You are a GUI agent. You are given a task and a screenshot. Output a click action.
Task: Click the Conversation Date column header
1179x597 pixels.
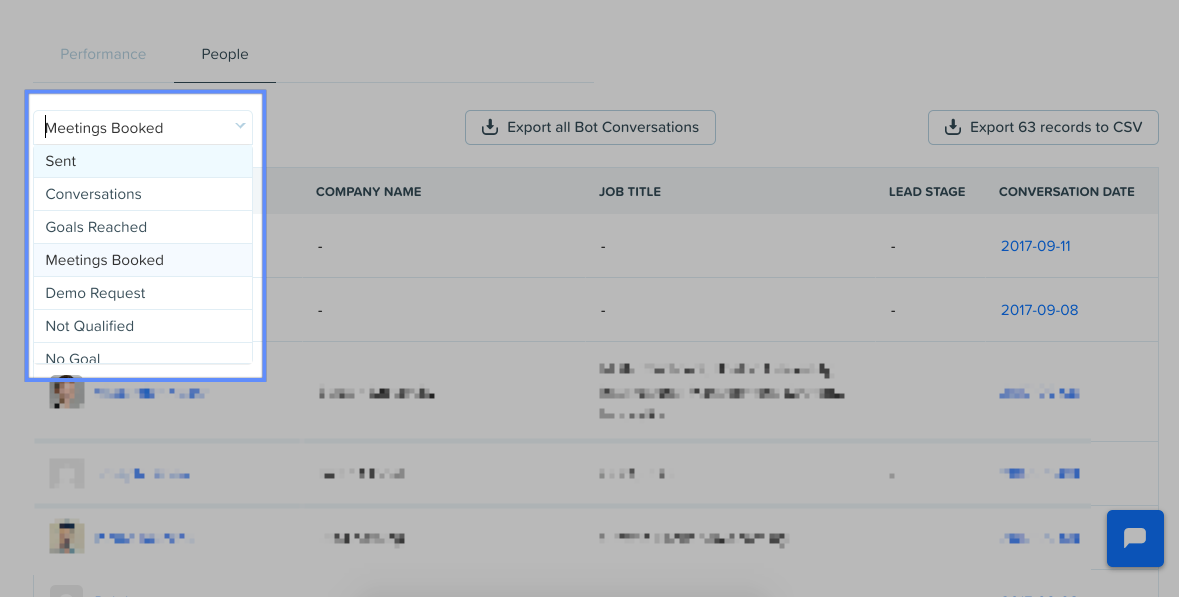(x=1066, y=192)
